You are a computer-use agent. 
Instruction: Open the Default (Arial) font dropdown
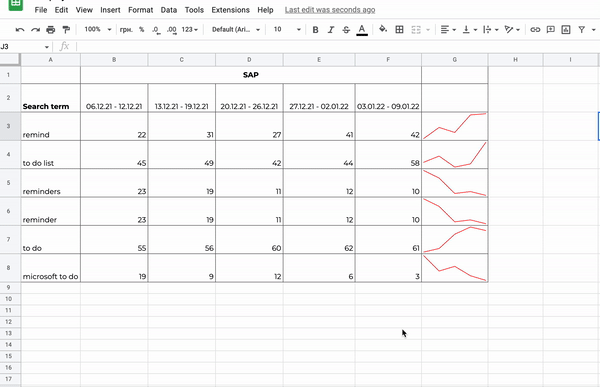tap(236, 29)
